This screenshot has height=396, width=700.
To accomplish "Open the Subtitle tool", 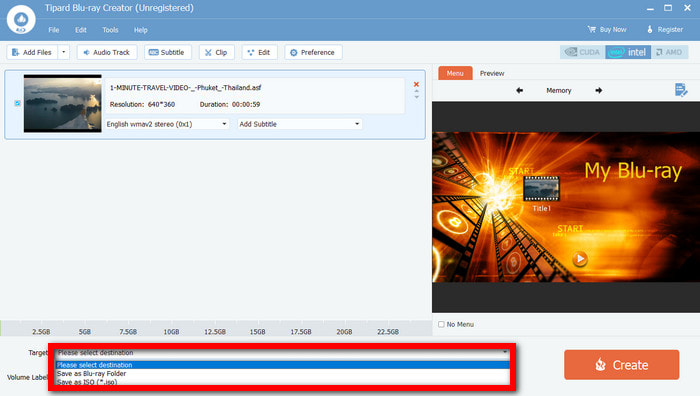I will click(x=167, y=52).
